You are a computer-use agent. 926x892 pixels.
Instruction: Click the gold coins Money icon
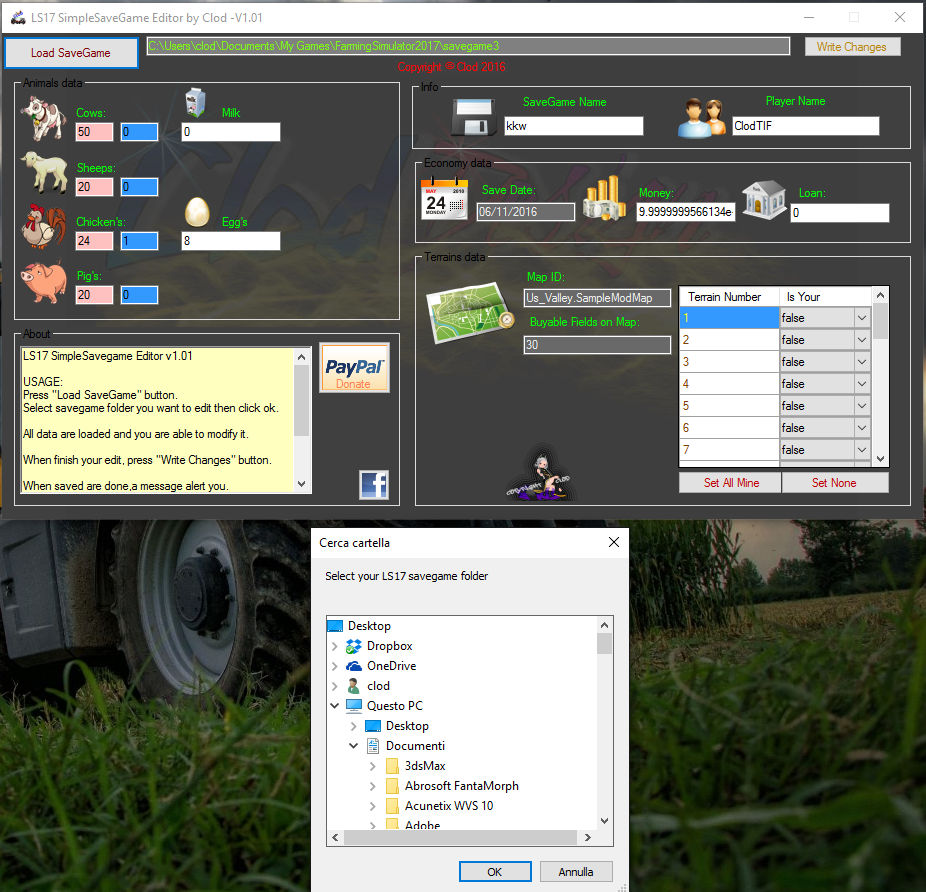[605, 198]
